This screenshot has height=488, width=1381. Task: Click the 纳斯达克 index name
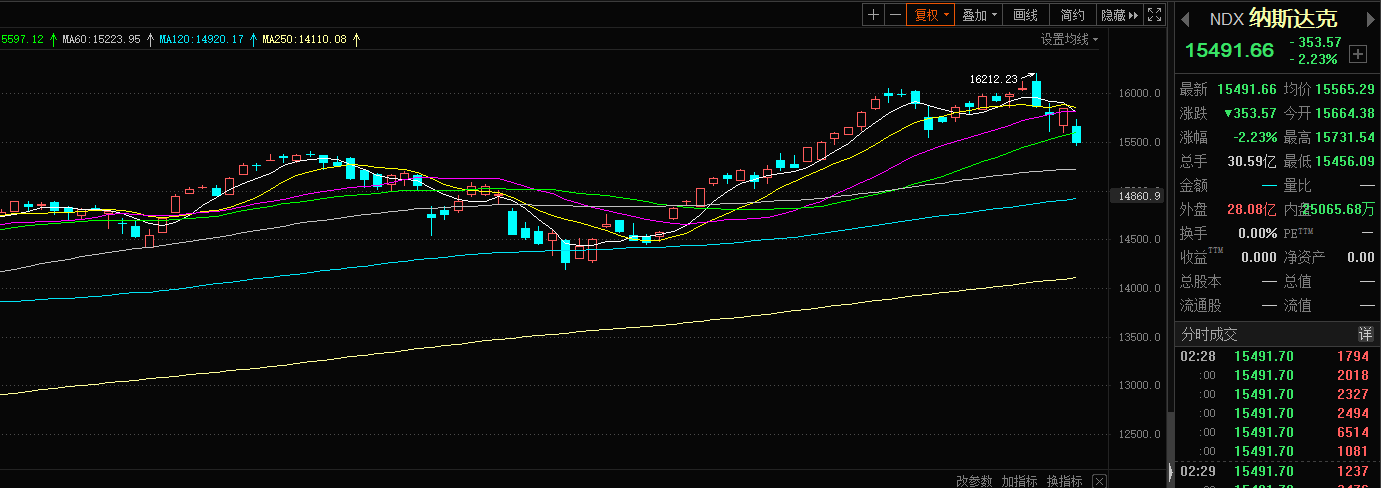(1293, 19)
